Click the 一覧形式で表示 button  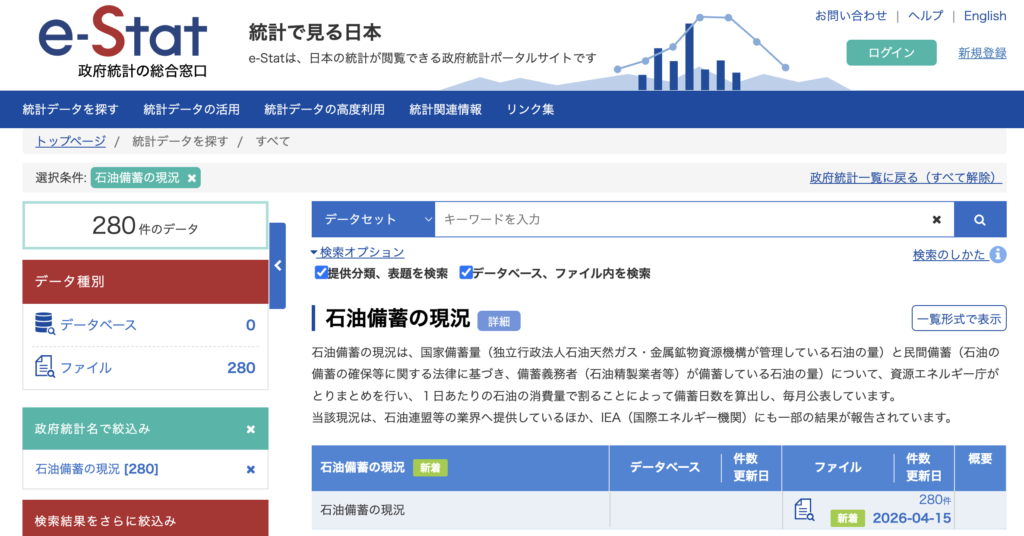coord(958,318)
